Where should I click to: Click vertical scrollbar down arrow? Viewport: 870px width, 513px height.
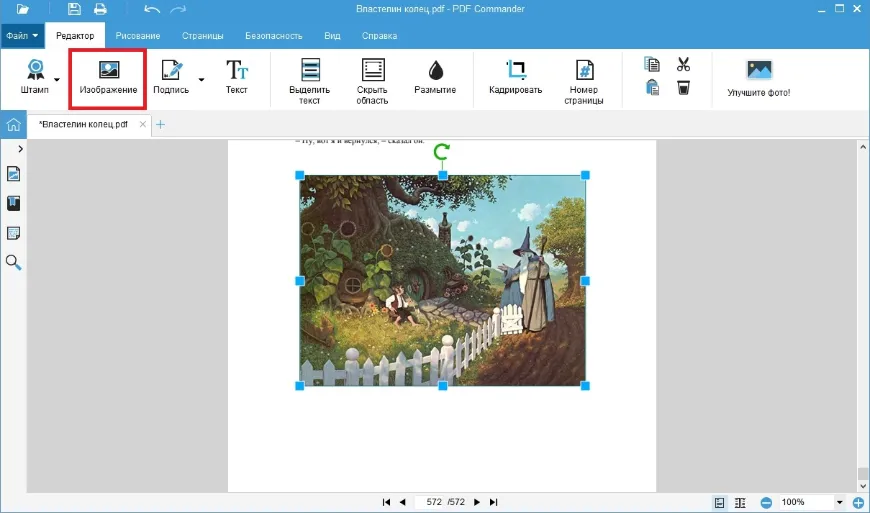[863, 486]
